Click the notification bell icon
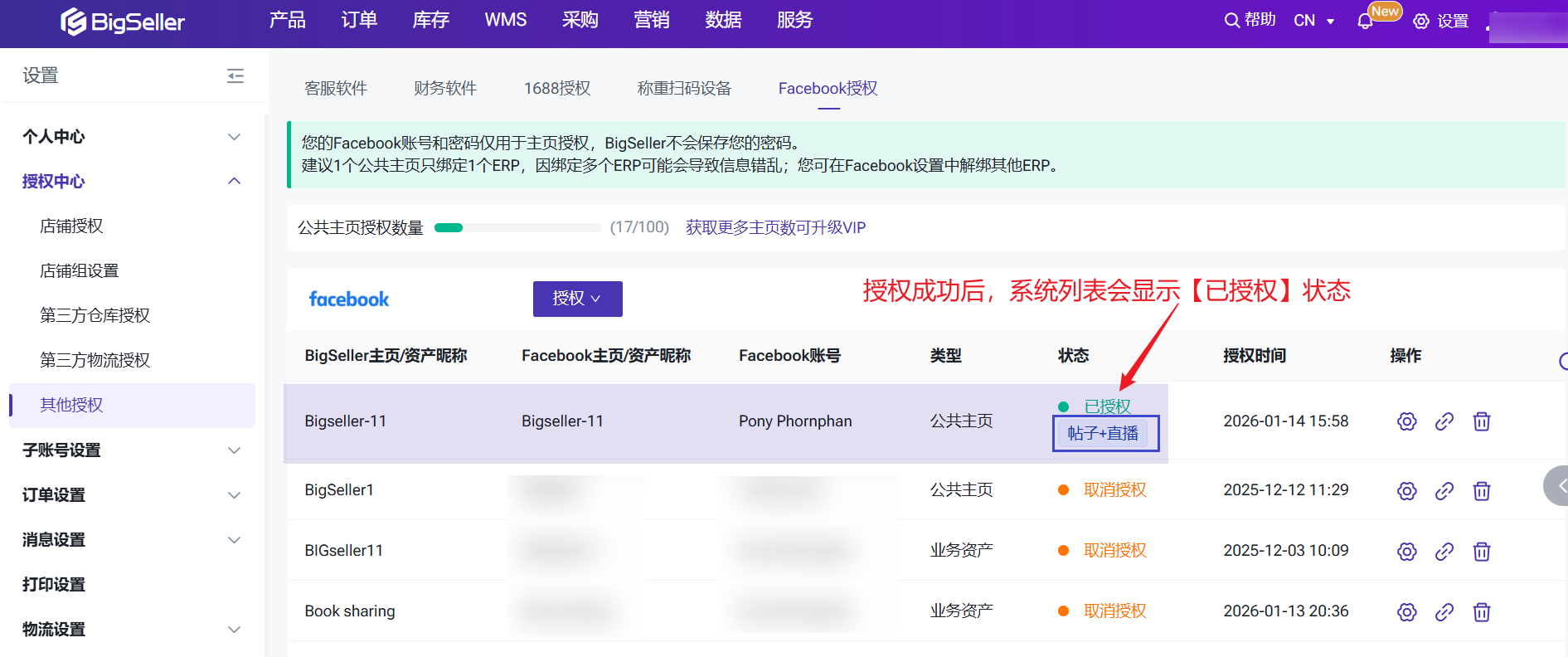1568x657 pixels. (x=1365, y=22)
